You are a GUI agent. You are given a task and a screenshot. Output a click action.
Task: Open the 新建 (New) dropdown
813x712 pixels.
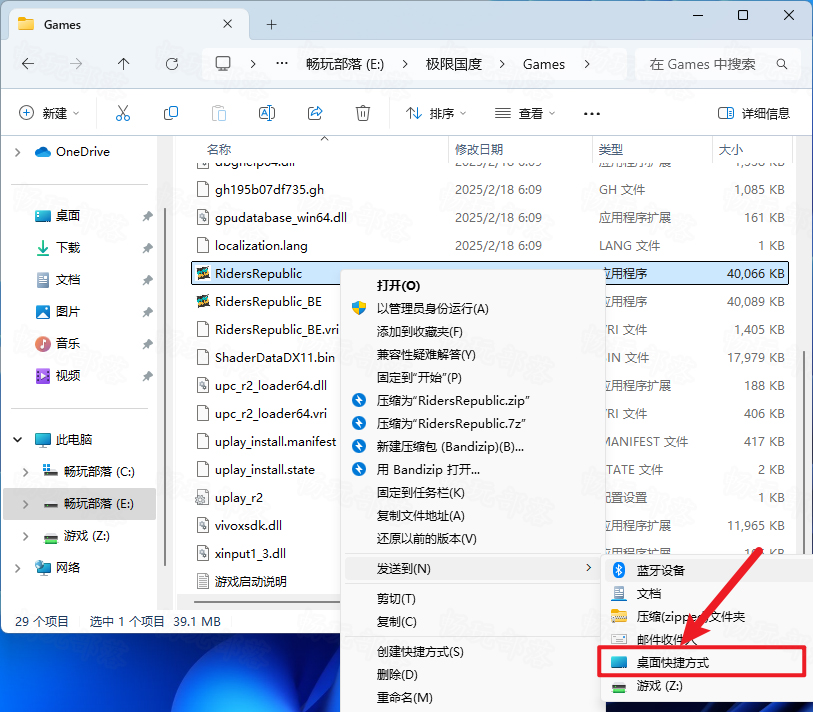point(49,113)
